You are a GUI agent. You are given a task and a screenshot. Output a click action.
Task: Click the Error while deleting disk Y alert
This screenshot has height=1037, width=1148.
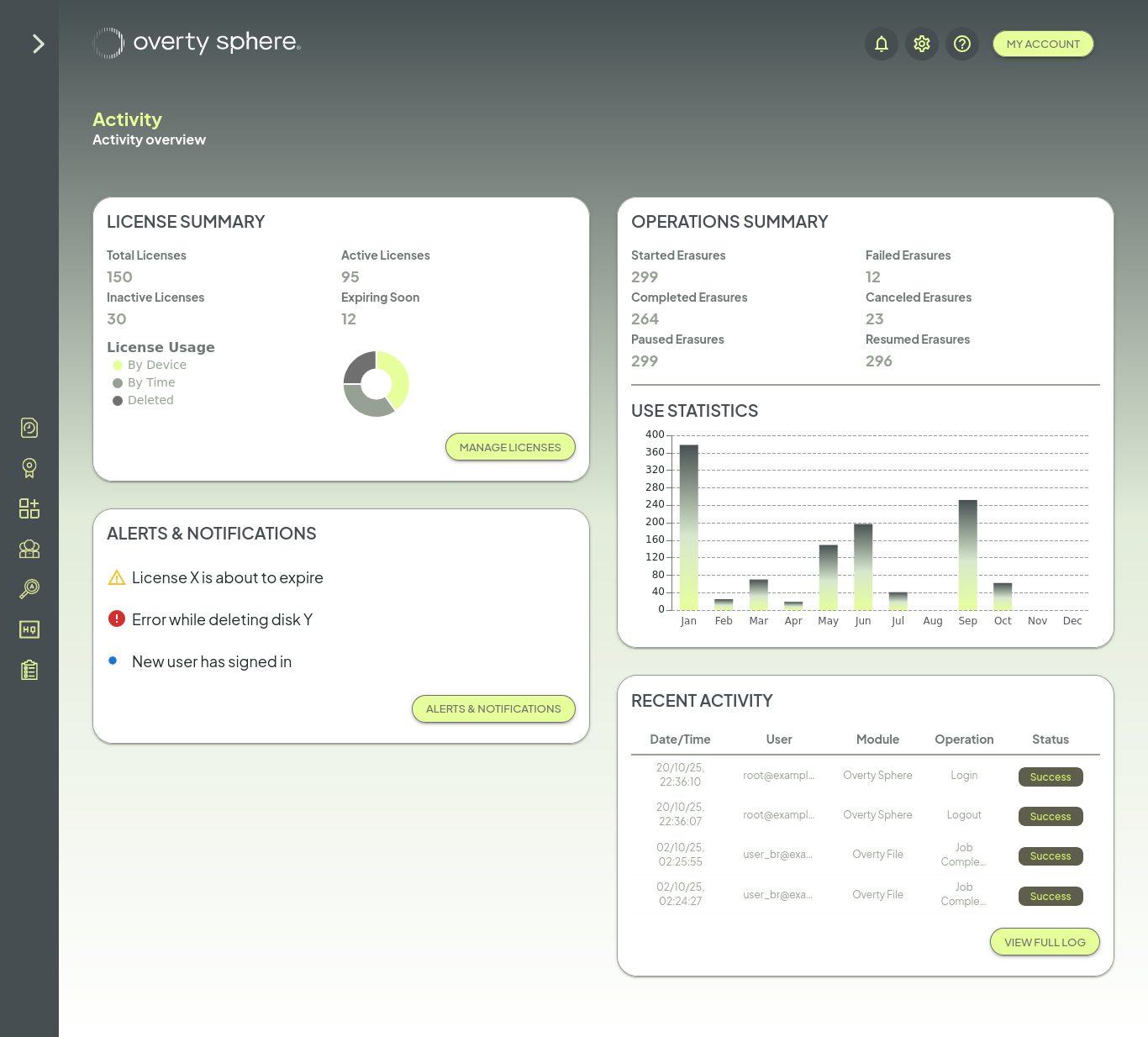(x=221, y=619)
